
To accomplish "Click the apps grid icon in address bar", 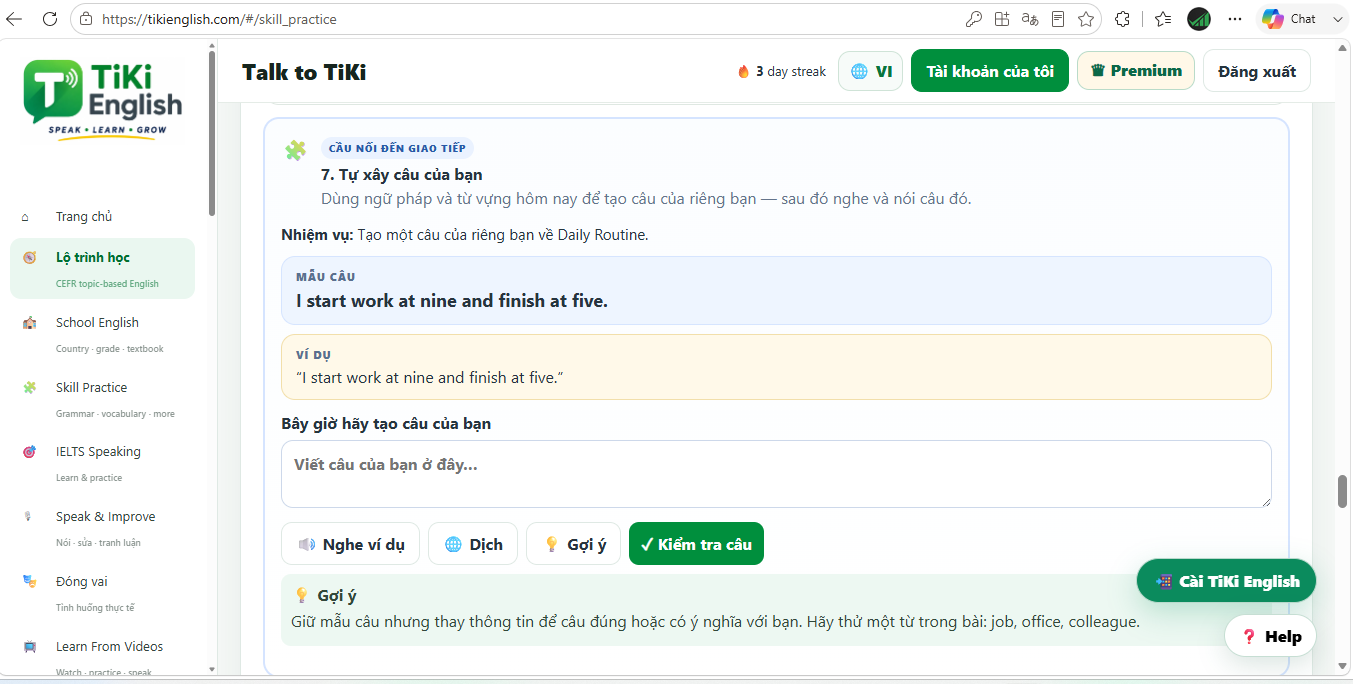I will pos(1002,19).
